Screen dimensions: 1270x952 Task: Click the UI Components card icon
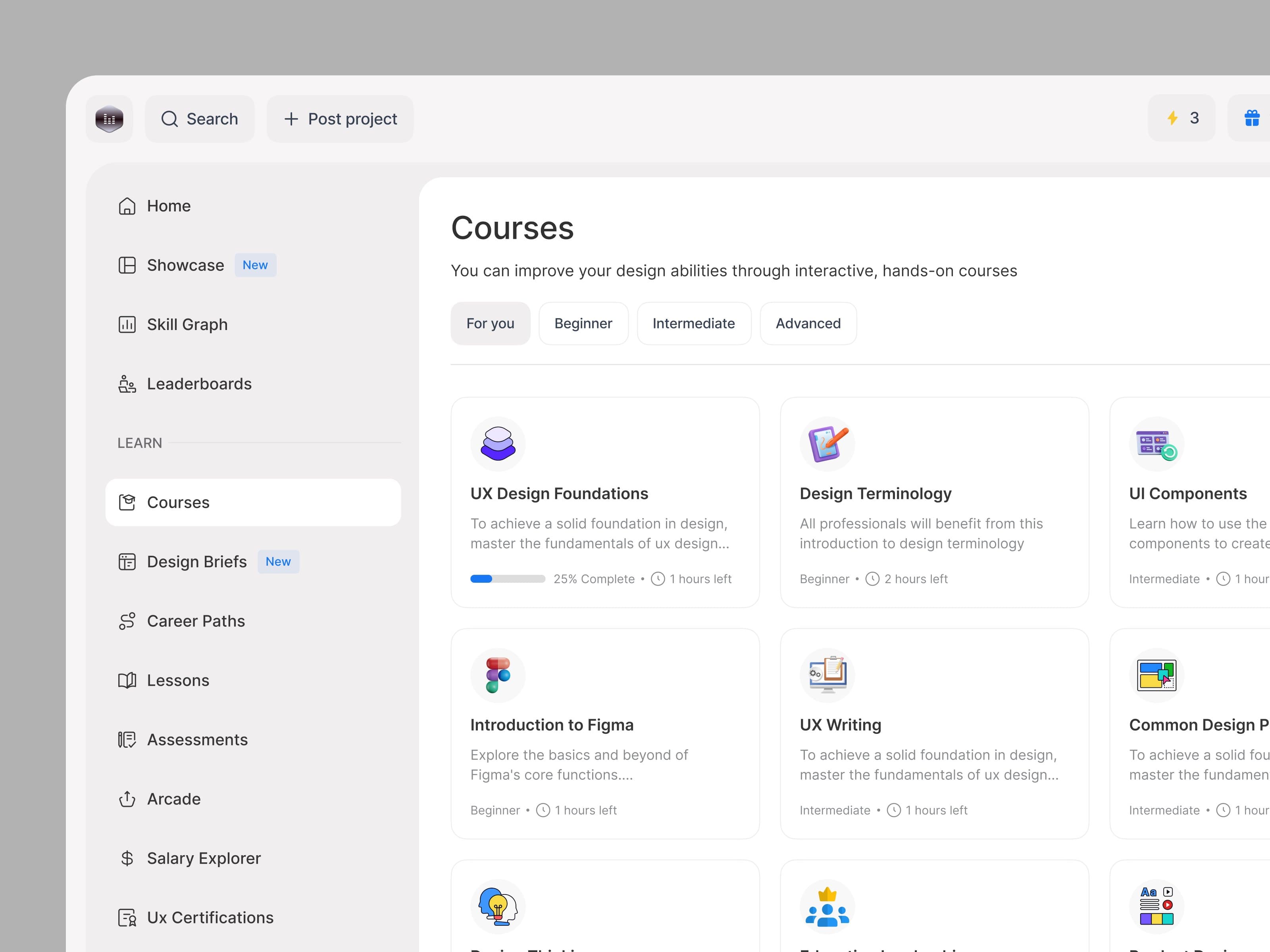tap(1157, 443)
